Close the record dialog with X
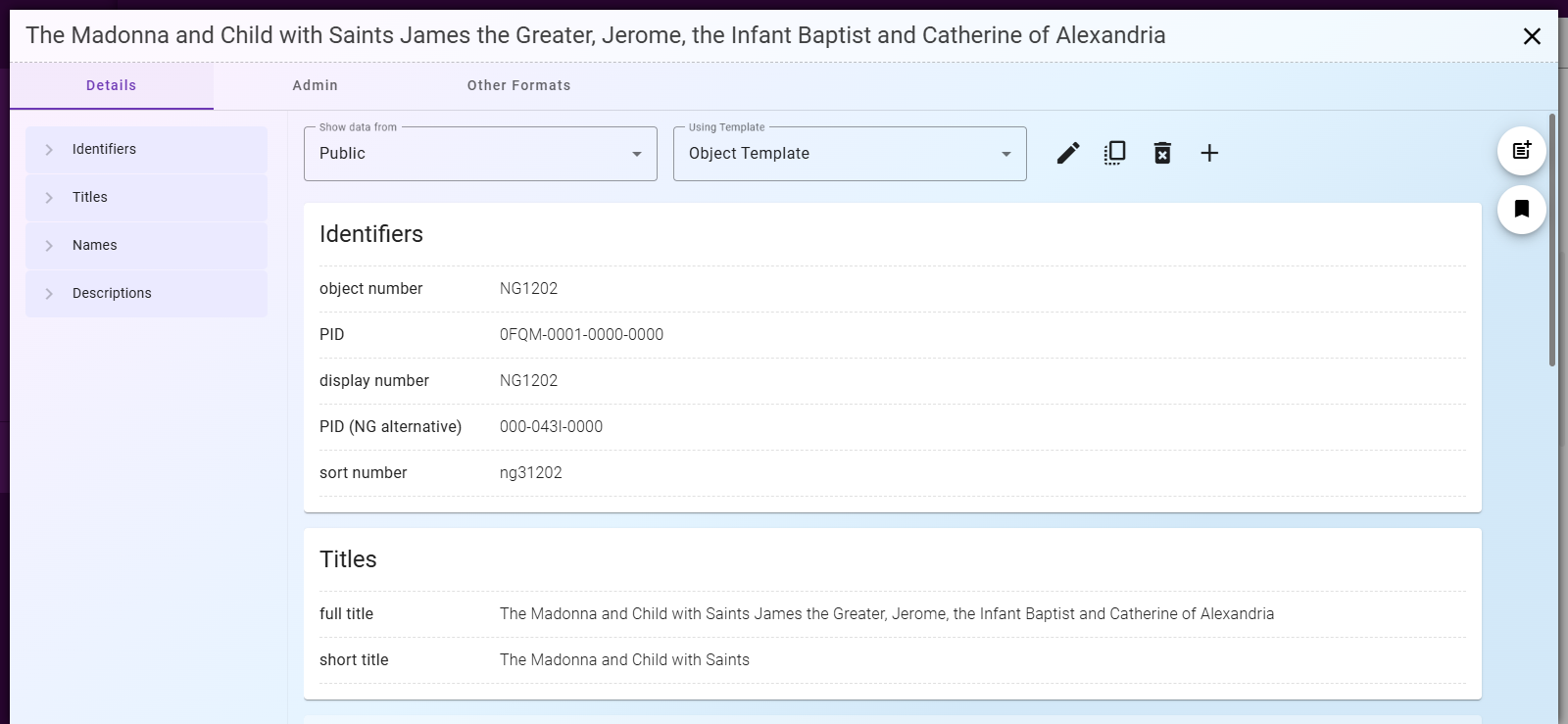The image size is (1568, 724). coord(1532,36)
